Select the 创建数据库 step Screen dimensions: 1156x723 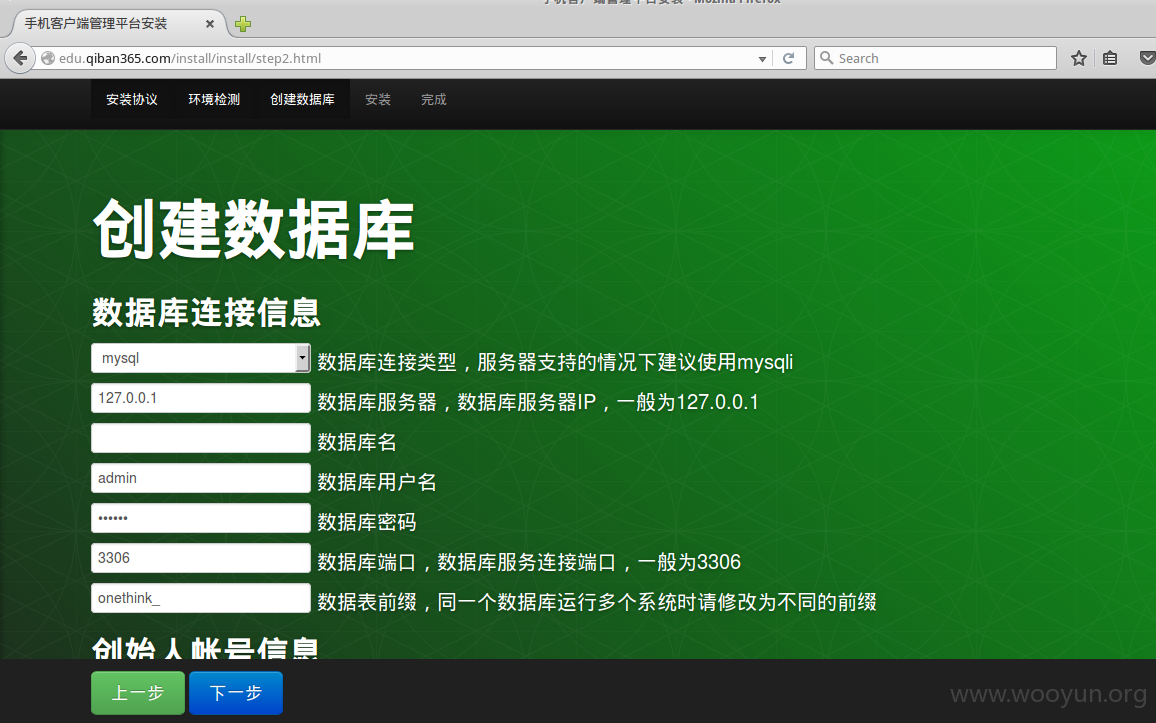(x=302, y=99)
